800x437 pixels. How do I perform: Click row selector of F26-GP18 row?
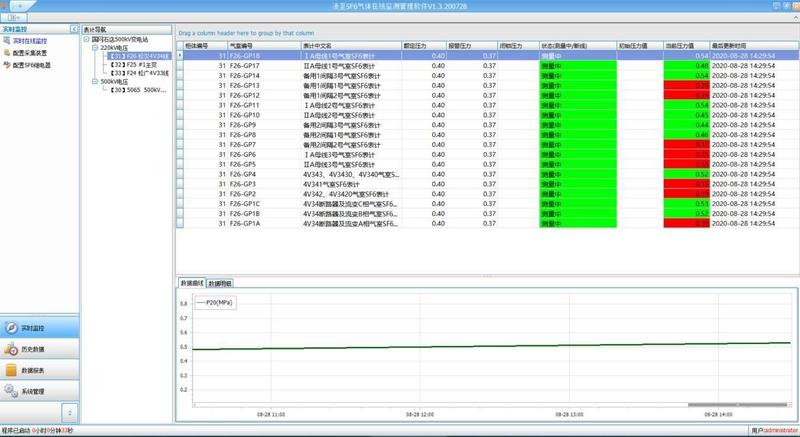click(x=180, y=56)
